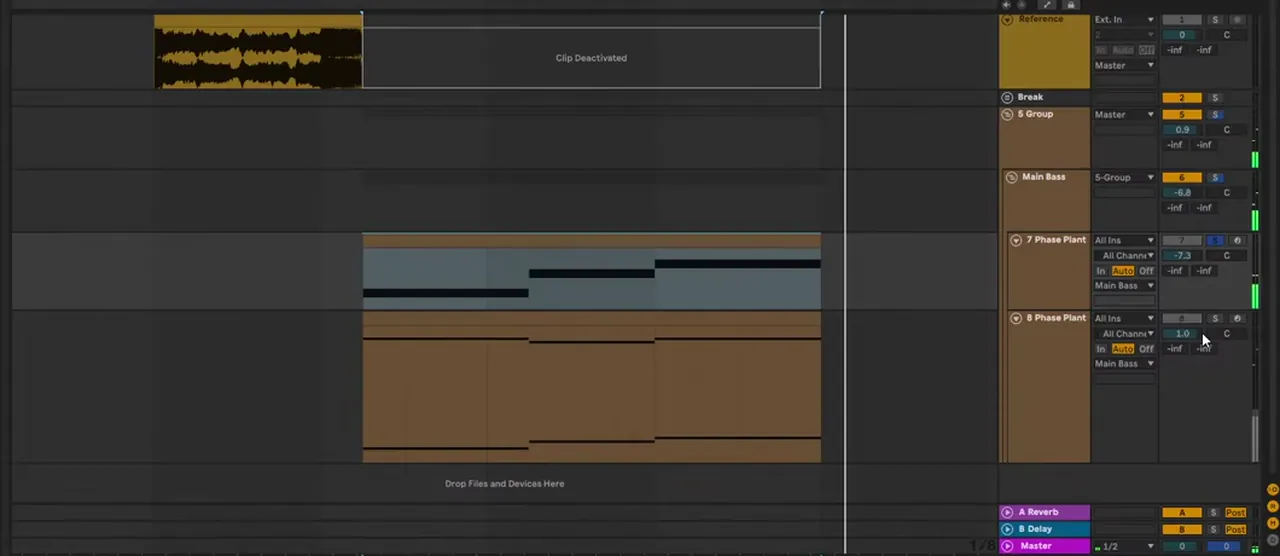Click the 7 Phase Plant volume value -7.3
Image resolution: width=1280 pixels, height=556 pixels.
(1182, 256)
